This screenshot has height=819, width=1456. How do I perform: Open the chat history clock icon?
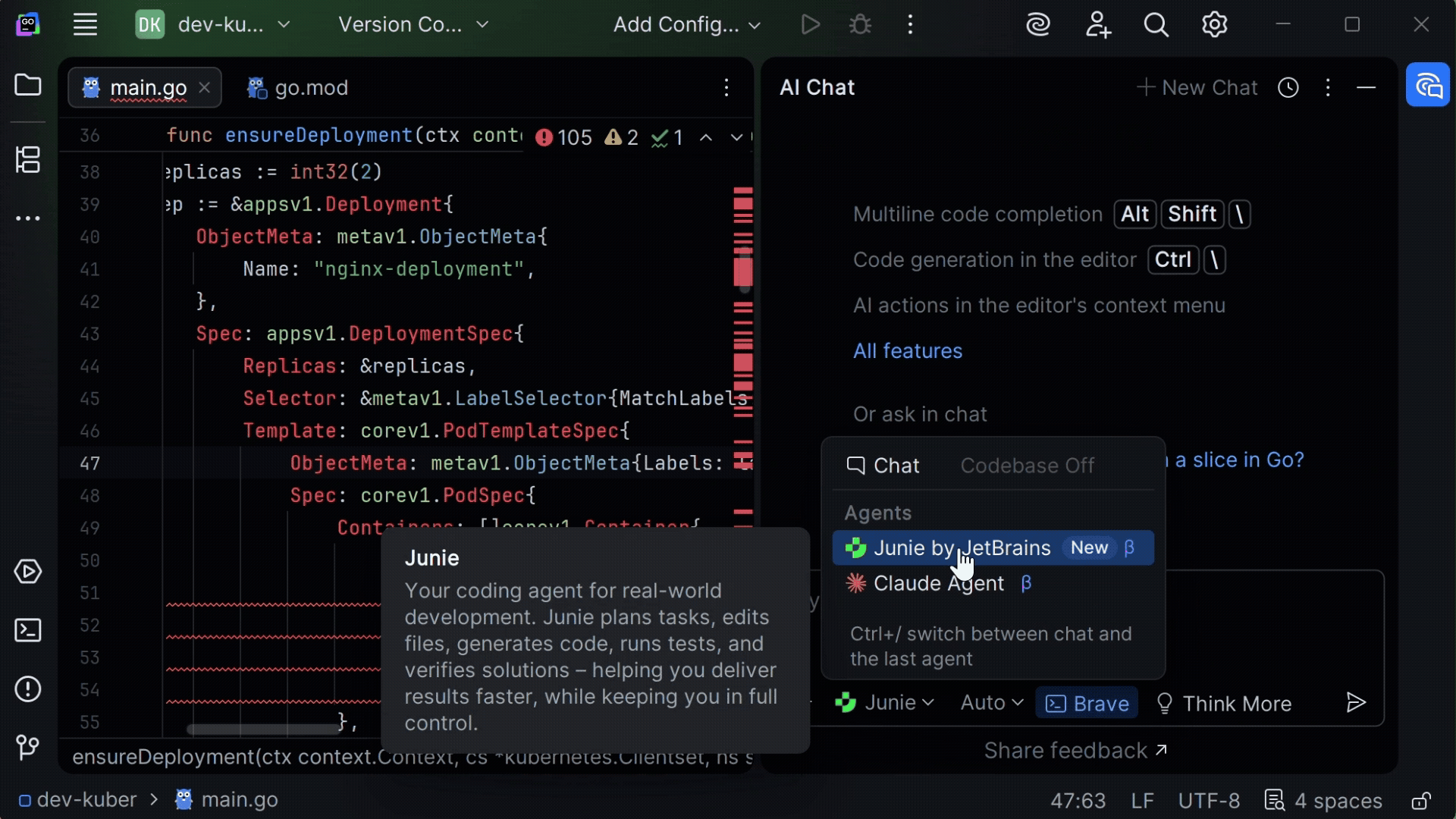(x=1288, y=88)
